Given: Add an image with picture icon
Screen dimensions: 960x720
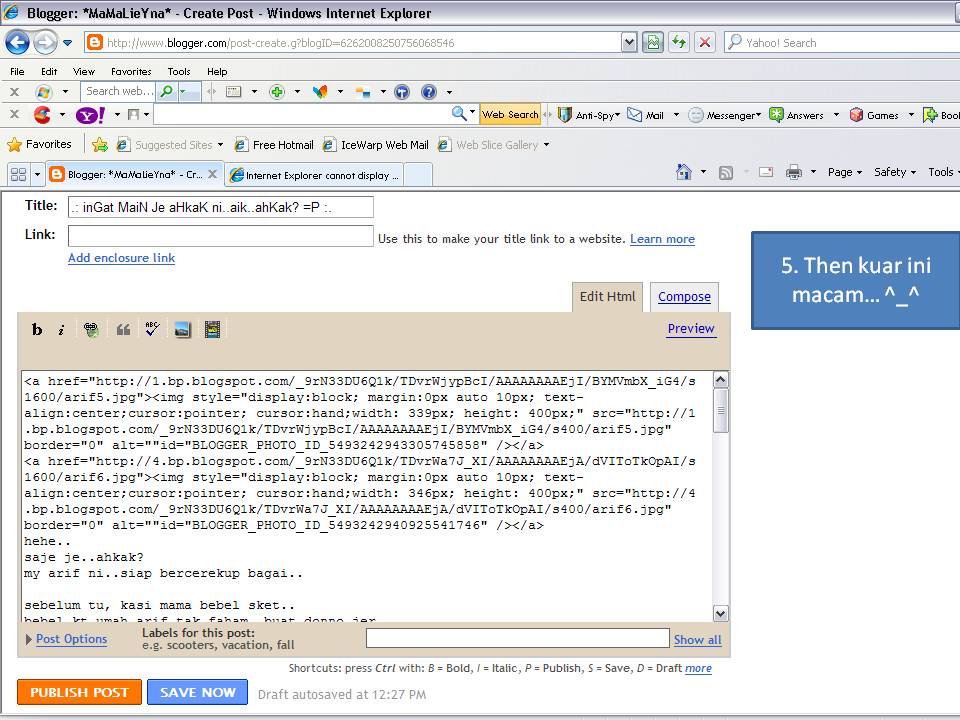Looking at the screenshot, I should 182,330.
